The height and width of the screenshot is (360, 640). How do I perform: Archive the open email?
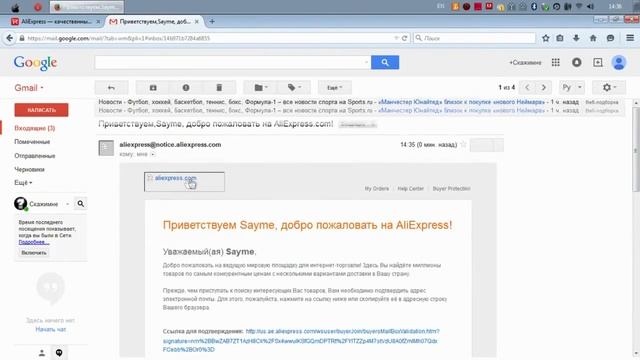(x=153, y=88)
